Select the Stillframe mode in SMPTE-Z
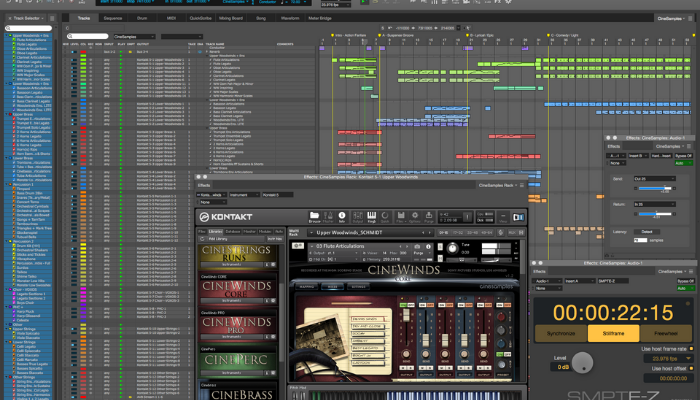This screenshot has height=400, width=700. click(x=612, y=332)
